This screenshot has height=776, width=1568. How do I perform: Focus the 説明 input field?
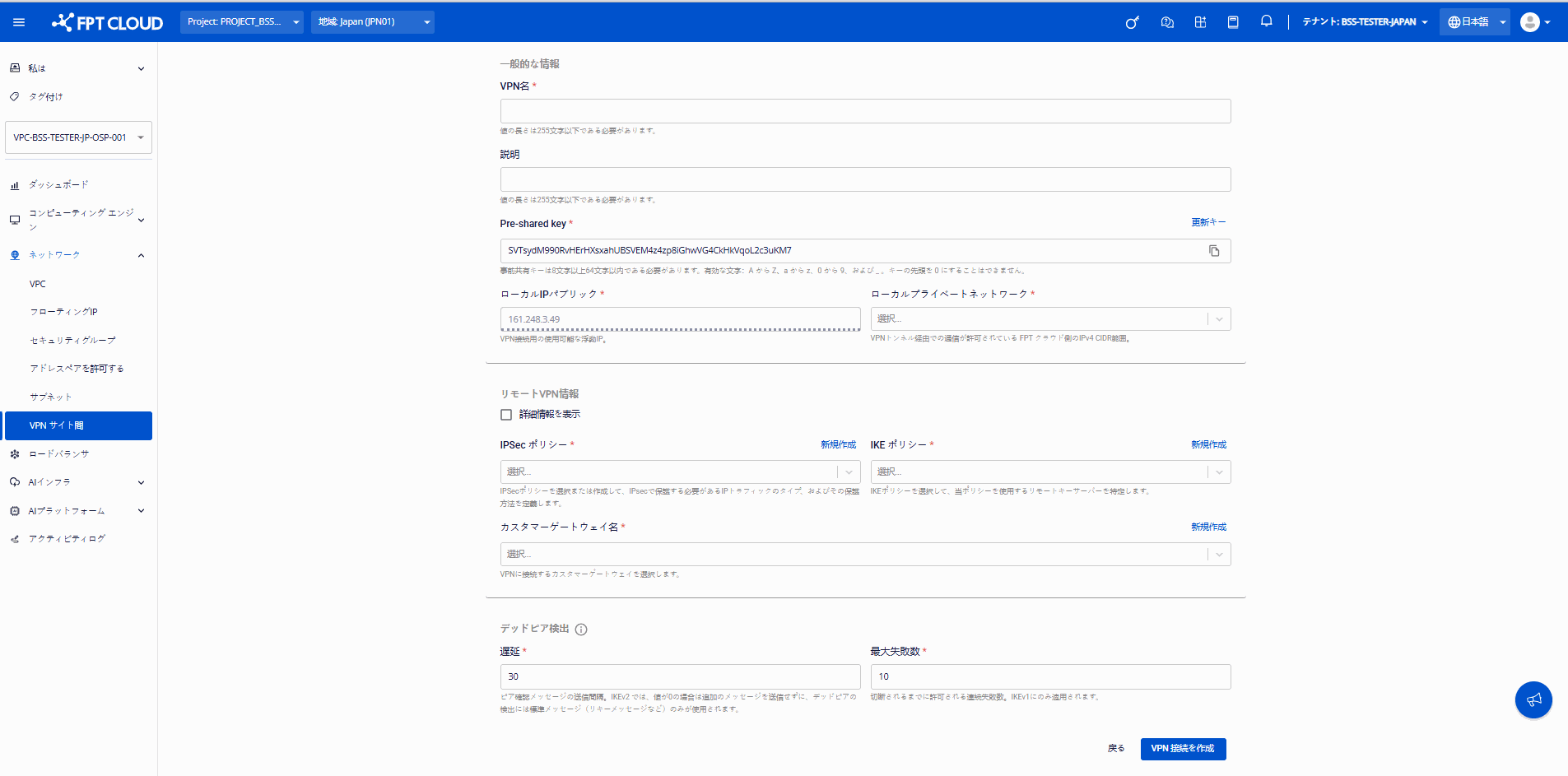(x=865, y=179)
